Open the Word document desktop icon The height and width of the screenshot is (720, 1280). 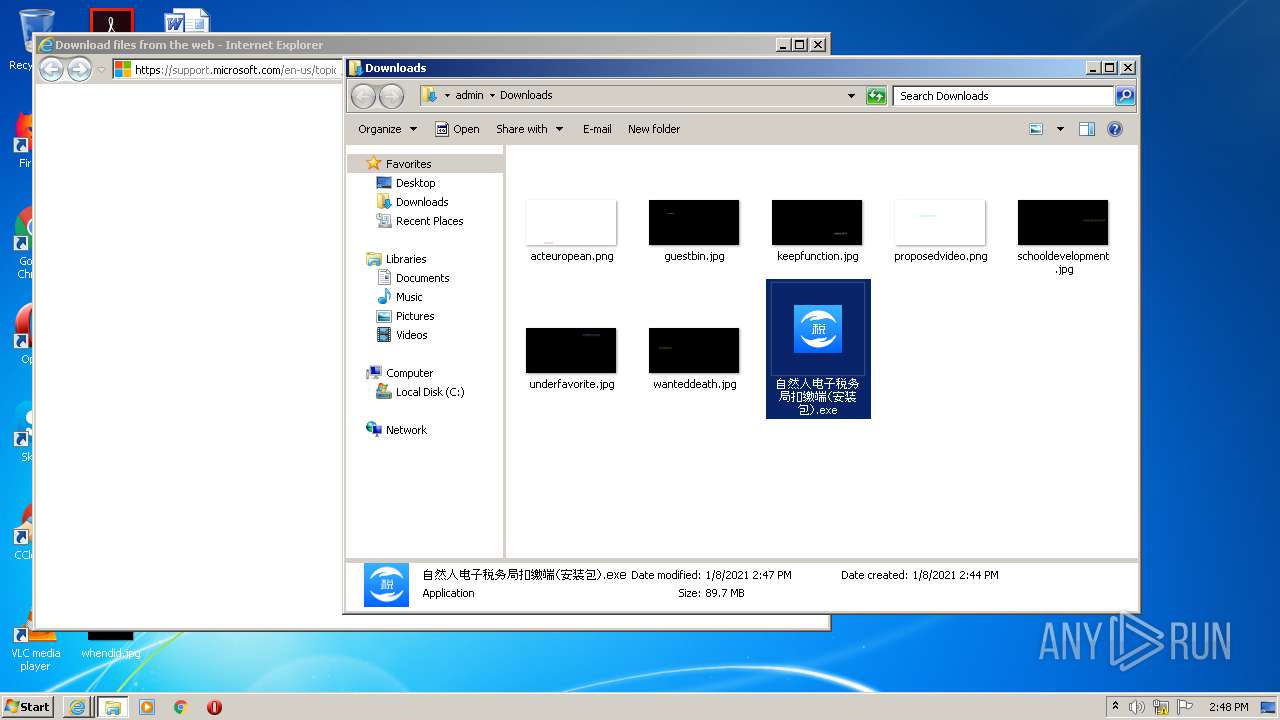[188, 21]
